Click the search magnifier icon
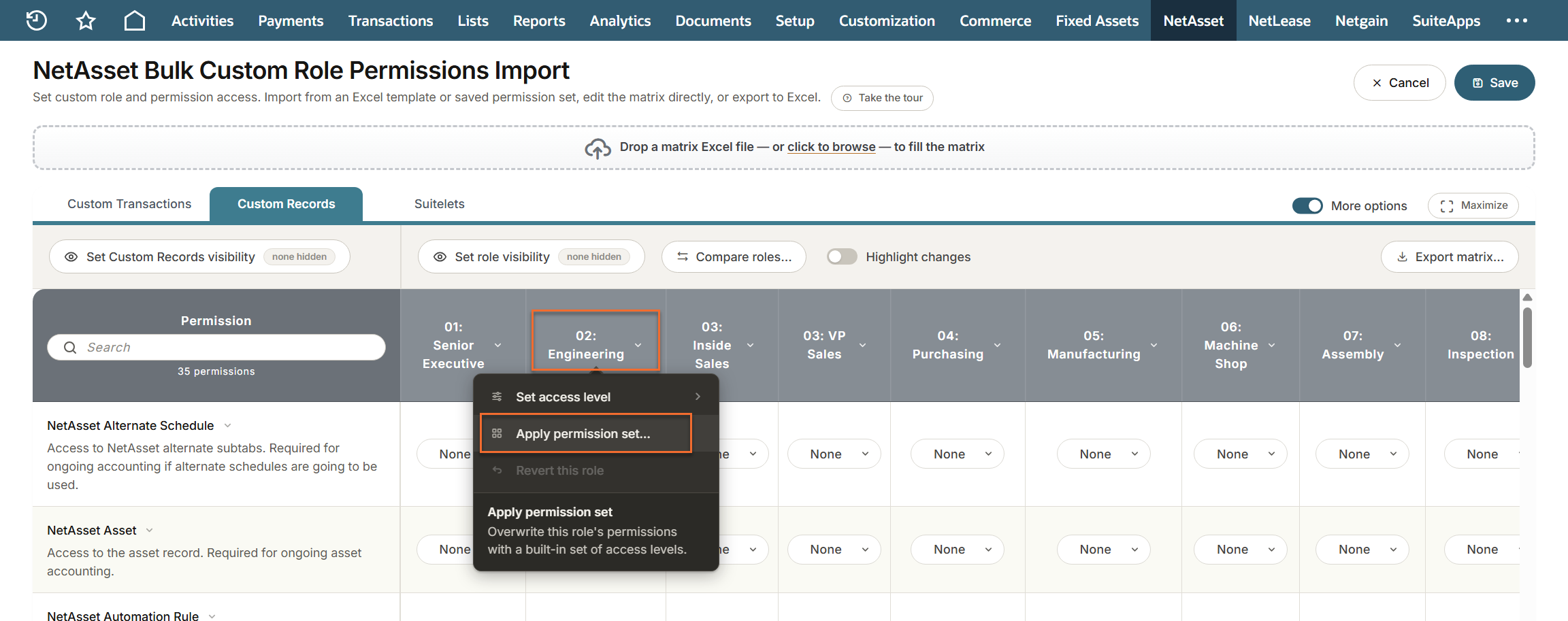Screen dimensions: 1568x621 (70, 348)
